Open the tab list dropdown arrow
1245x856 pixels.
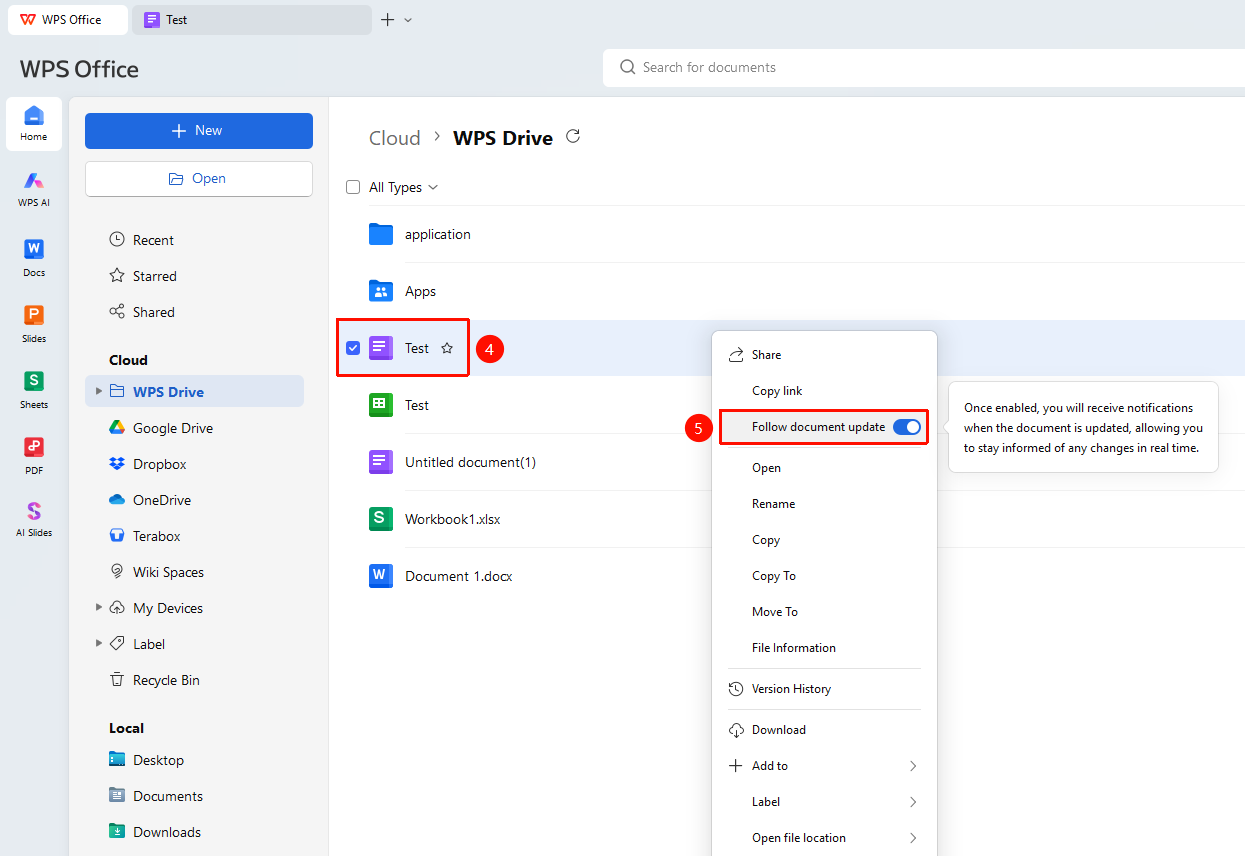408,20
